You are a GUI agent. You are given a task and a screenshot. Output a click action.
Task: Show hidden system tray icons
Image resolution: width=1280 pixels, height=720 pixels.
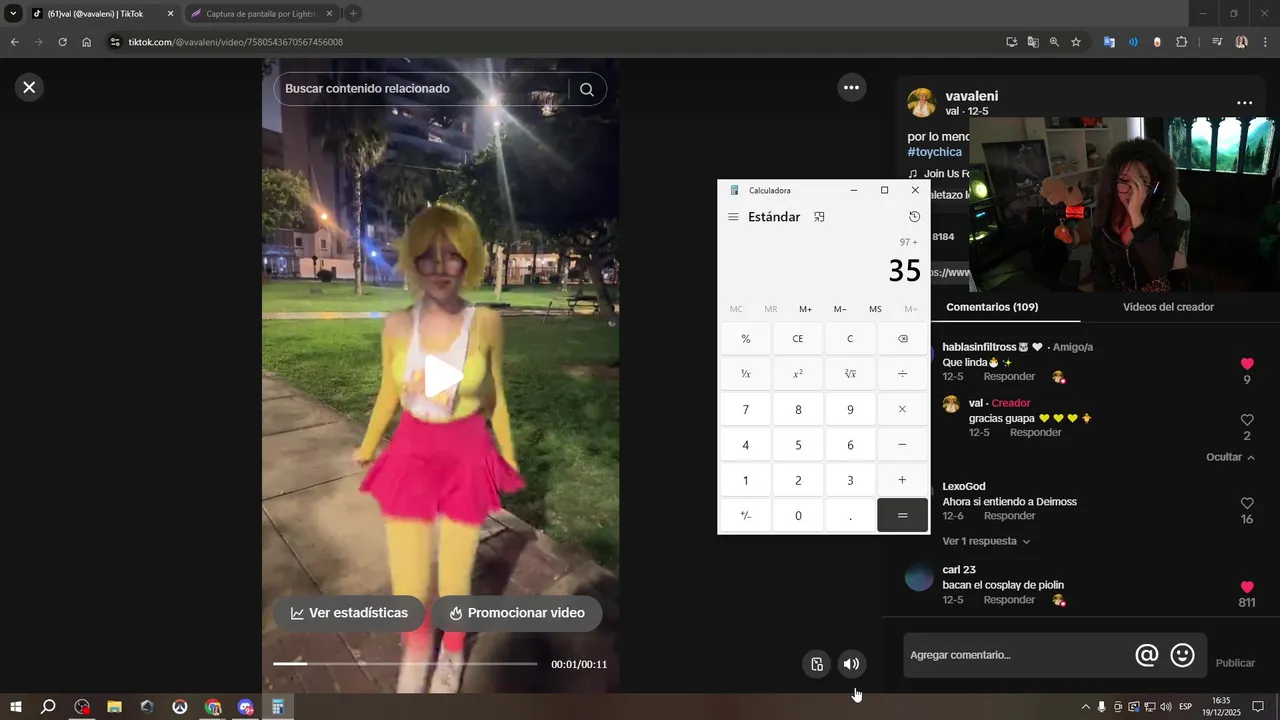click(x=1085, y=707)
